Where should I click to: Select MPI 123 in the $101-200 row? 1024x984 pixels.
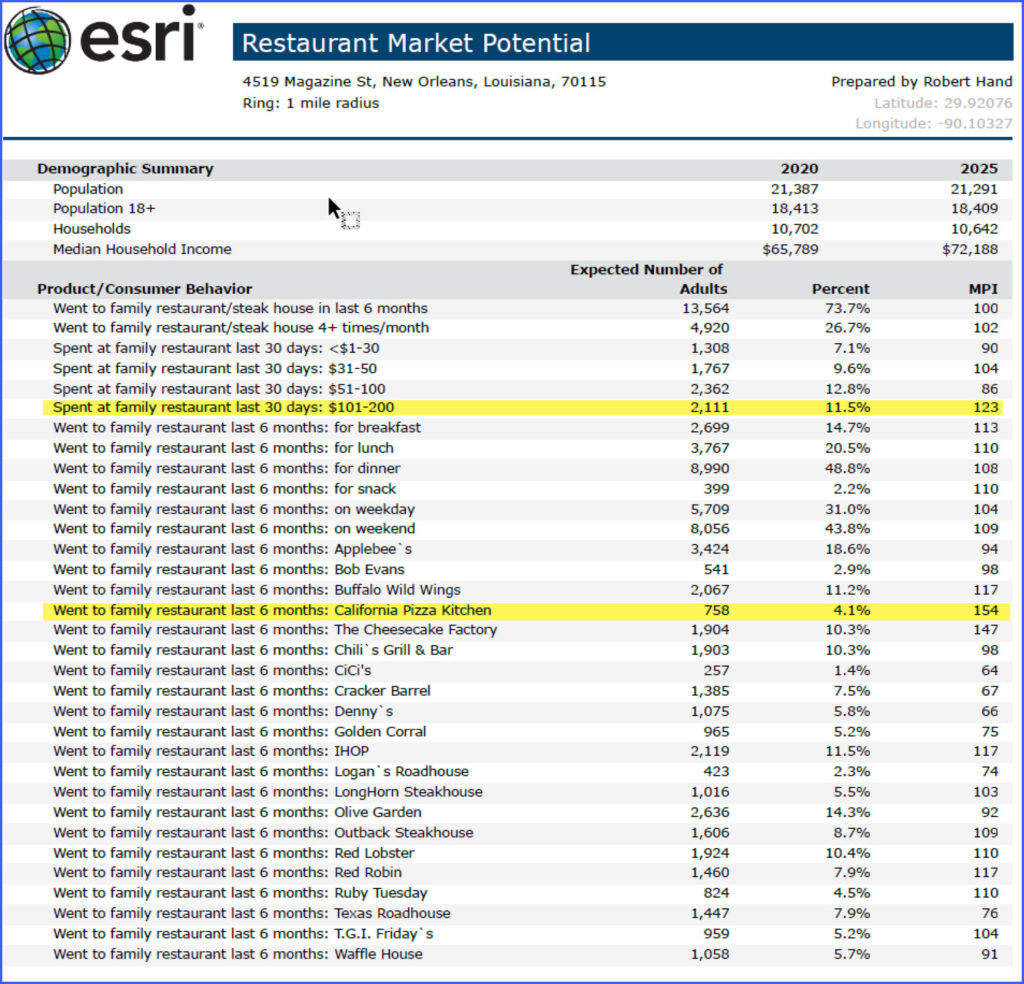point(985,407)
